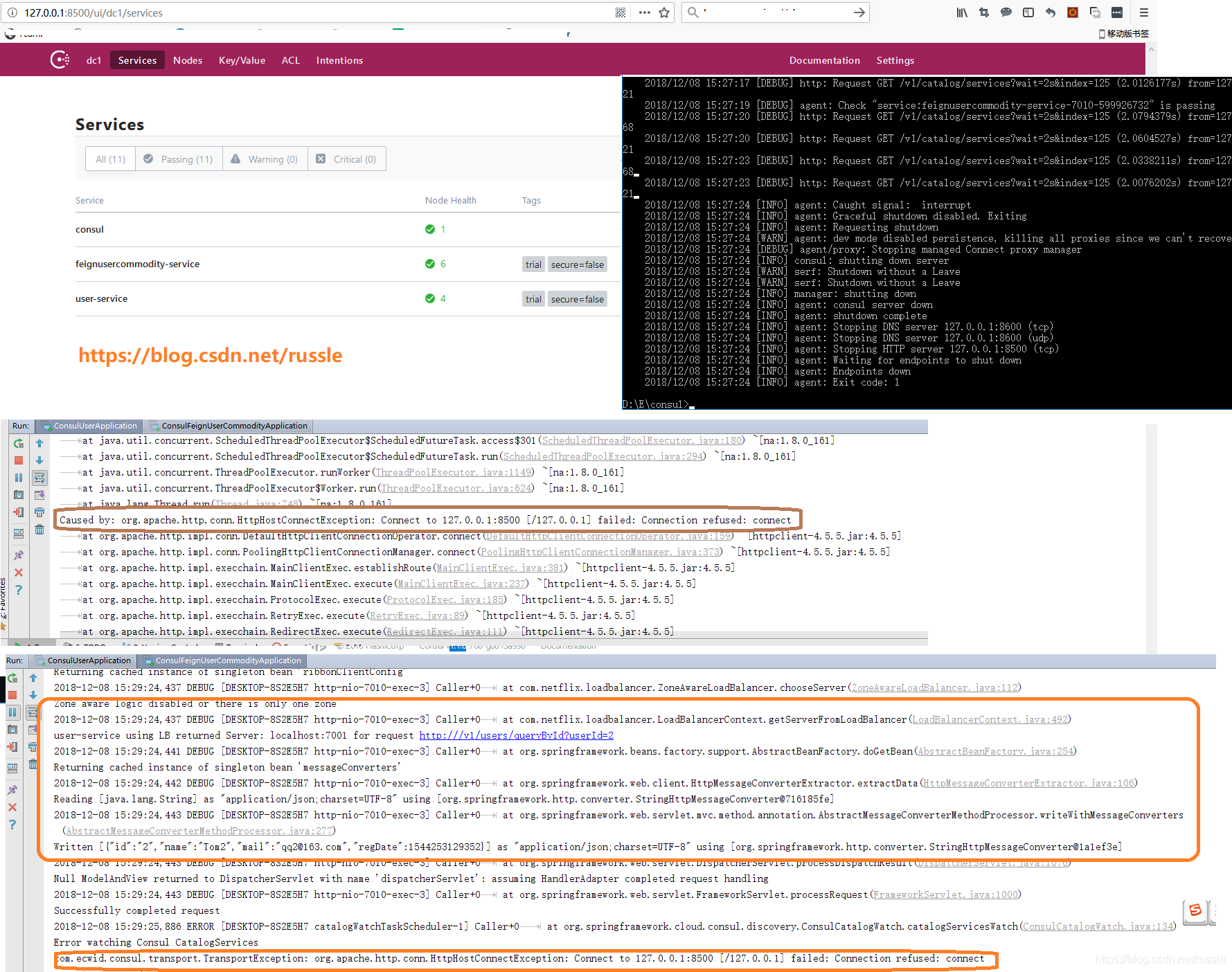The height and width of the screenshot is (972, 1232).
Task: Open the queryById?userId=2 request URL
Action: [x=516, y=735]
